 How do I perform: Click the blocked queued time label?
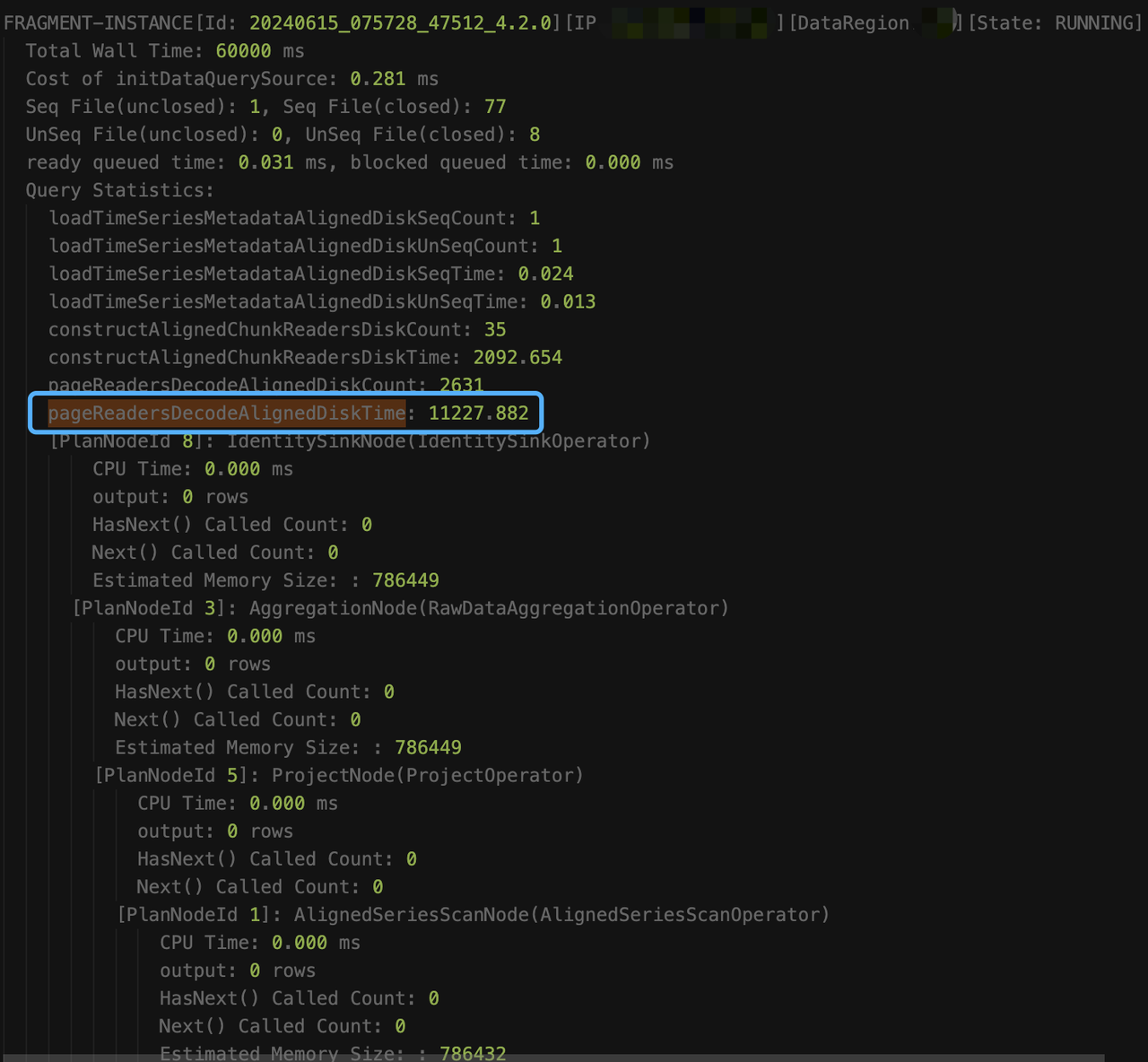click(x=462, y=162)
